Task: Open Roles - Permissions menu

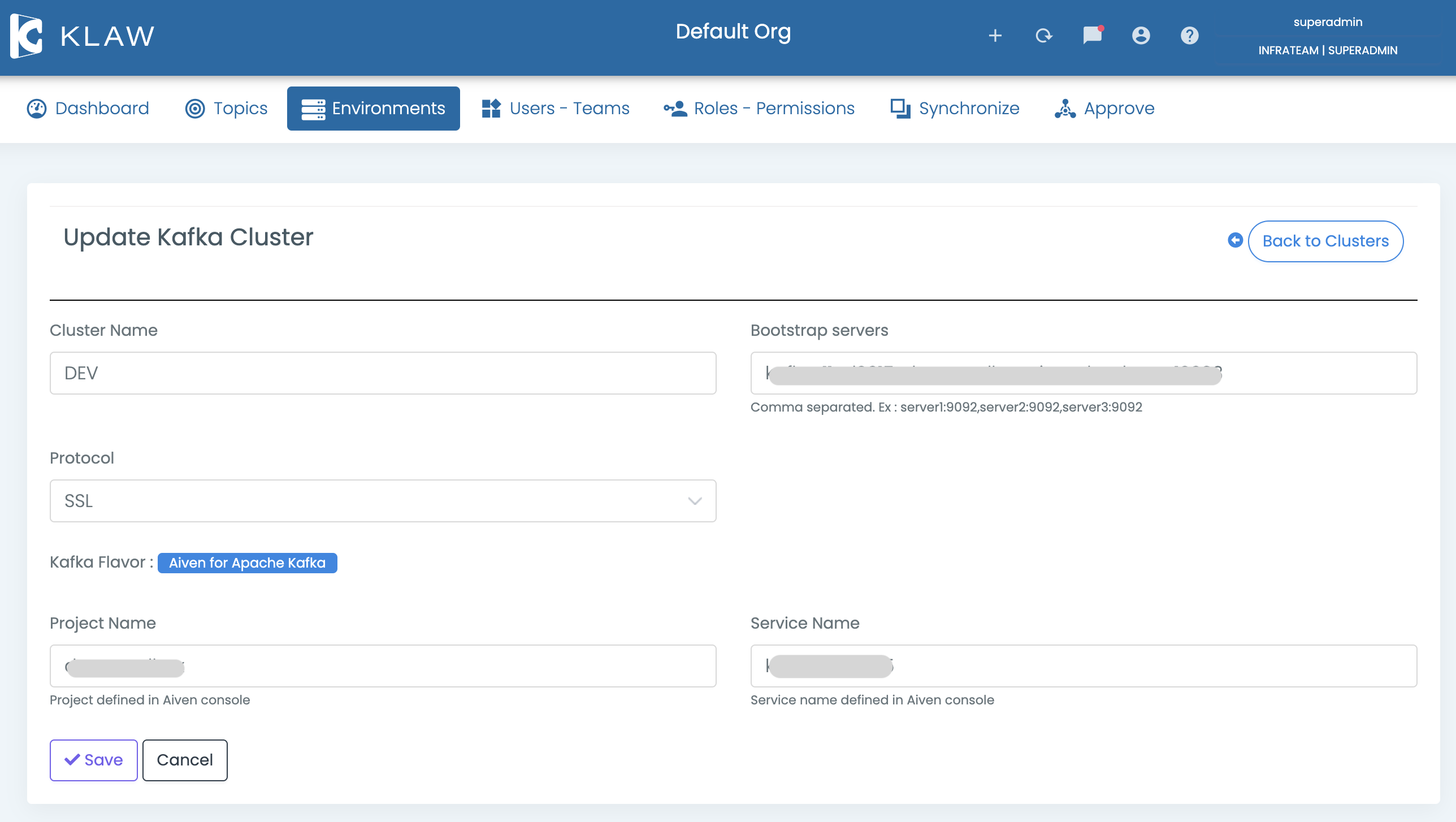Action: tap(759, 109)
